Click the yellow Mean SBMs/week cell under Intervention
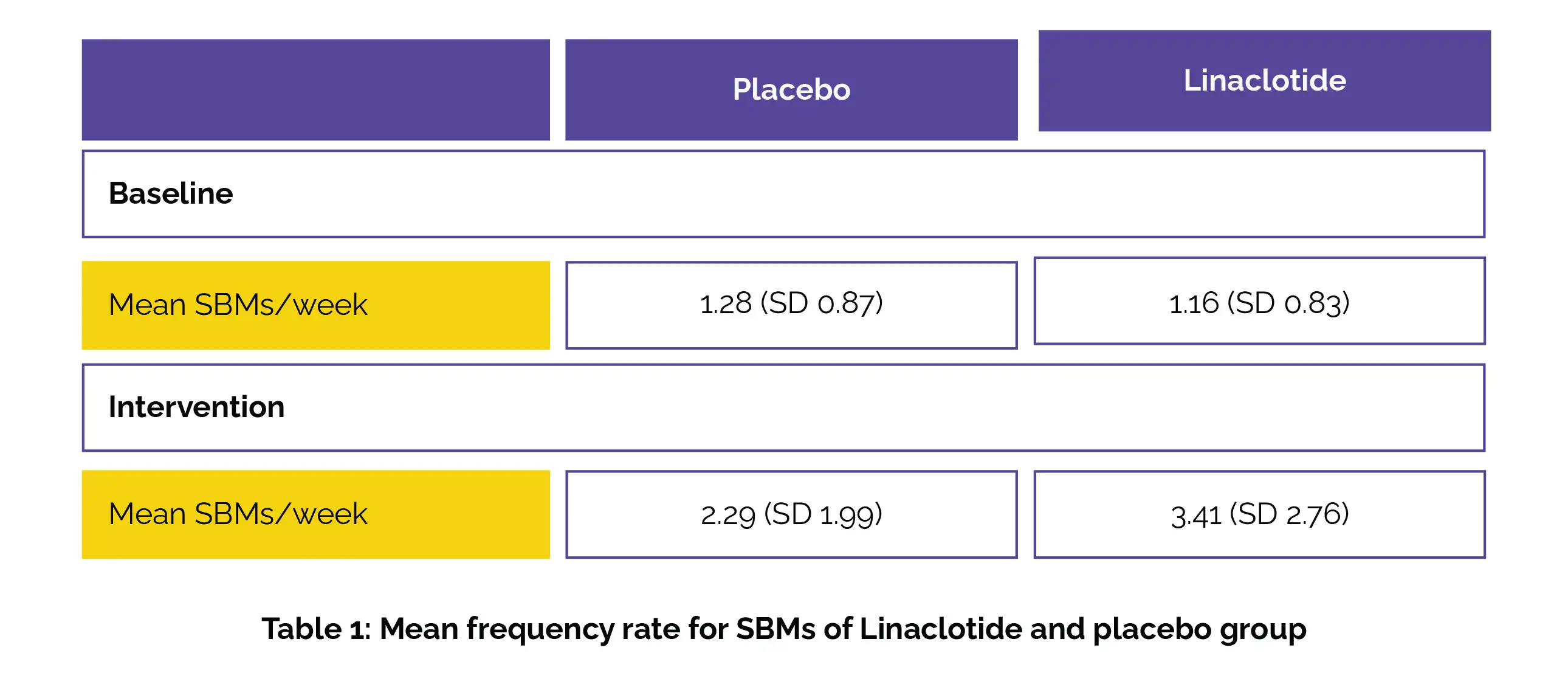 tap(315, 514)
